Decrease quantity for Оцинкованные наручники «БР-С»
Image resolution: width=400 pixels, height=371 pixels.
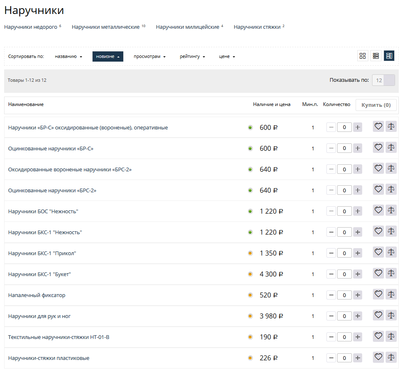[331, 148]
